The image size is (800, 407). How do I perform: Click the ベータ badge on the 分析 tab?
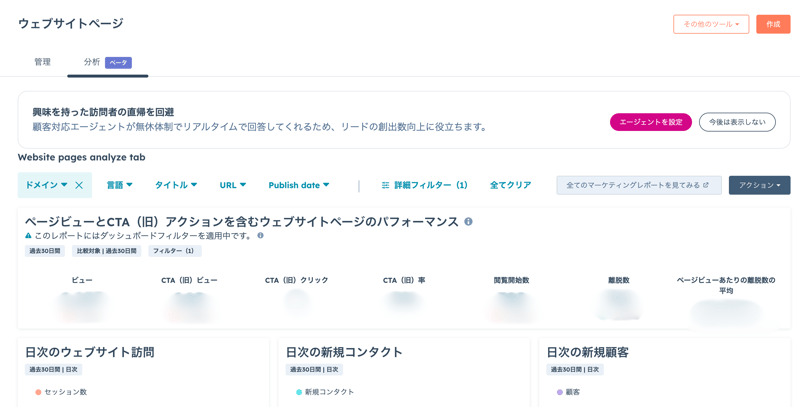tap(118, 62)
